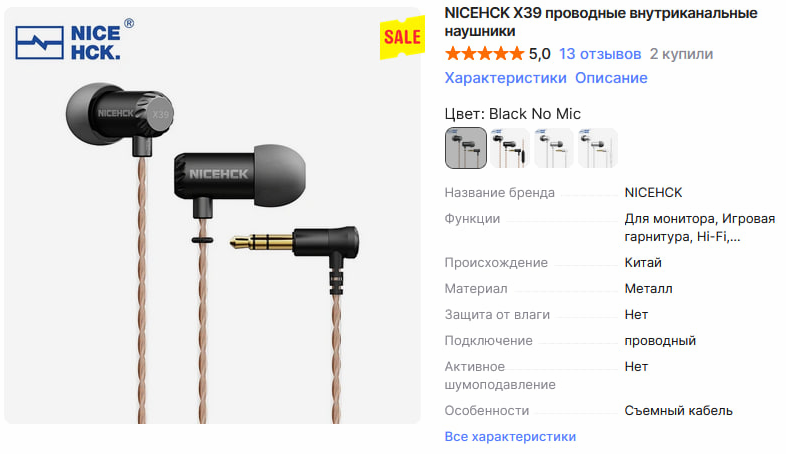This screenshot has width=786, height=454.
Task: Click the Съемный кабель feature value
Action: [x=678, y=410]
